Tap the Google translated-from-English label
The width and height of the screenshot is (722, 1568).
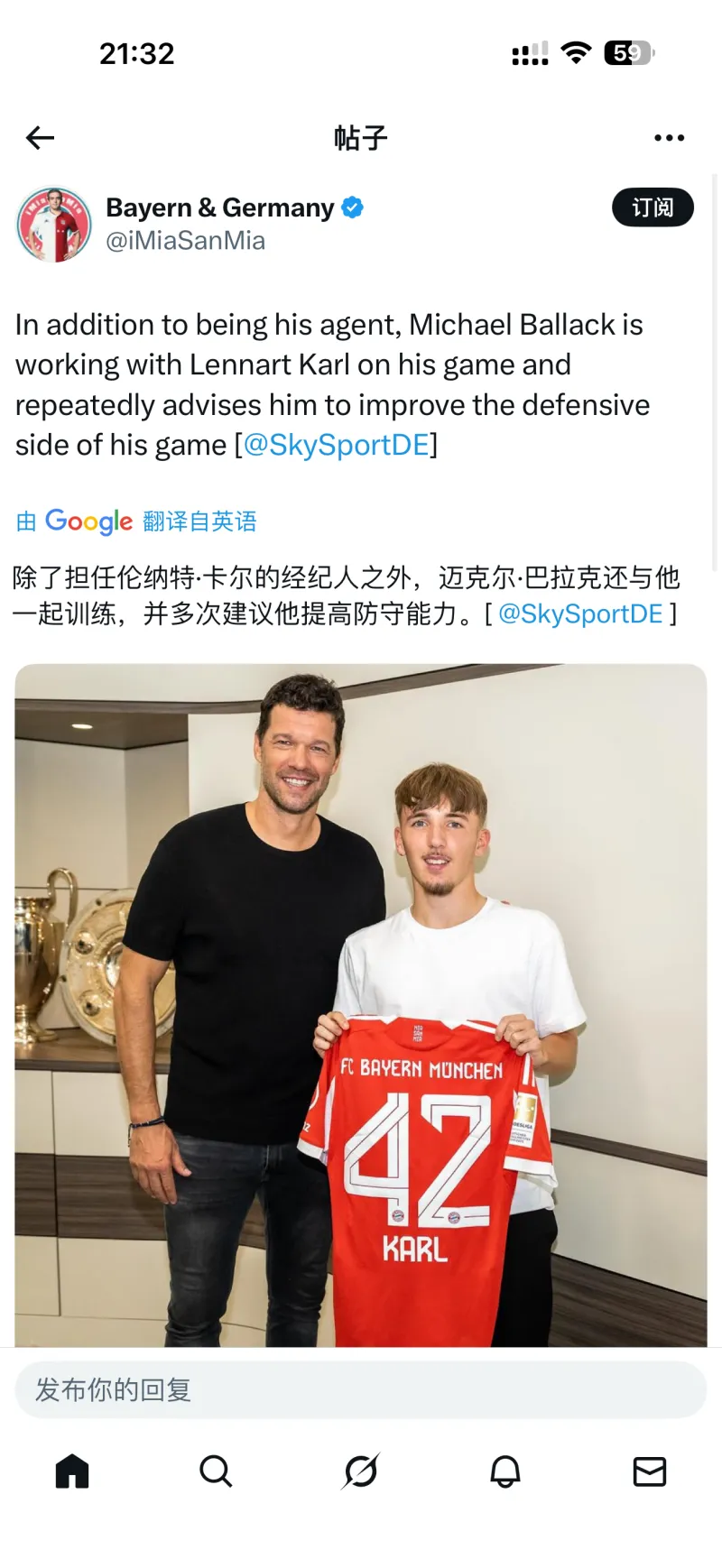point(136,521)
